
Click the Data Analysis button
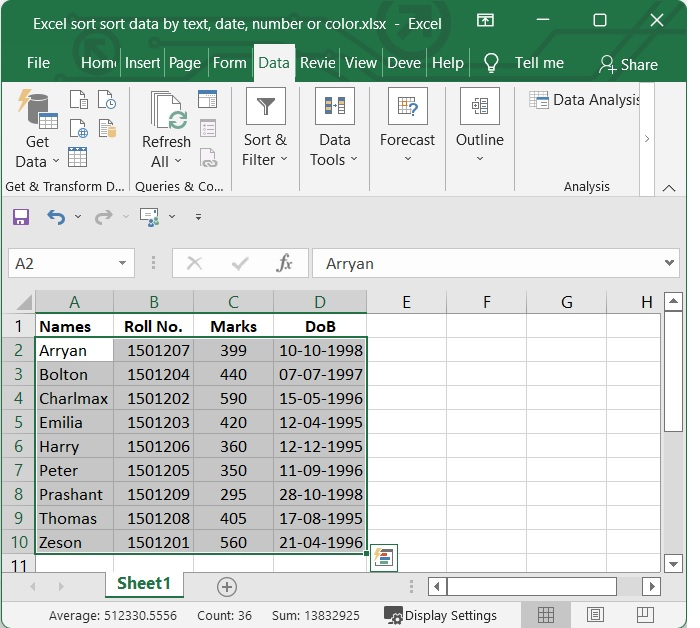click(x=585, y=100)
